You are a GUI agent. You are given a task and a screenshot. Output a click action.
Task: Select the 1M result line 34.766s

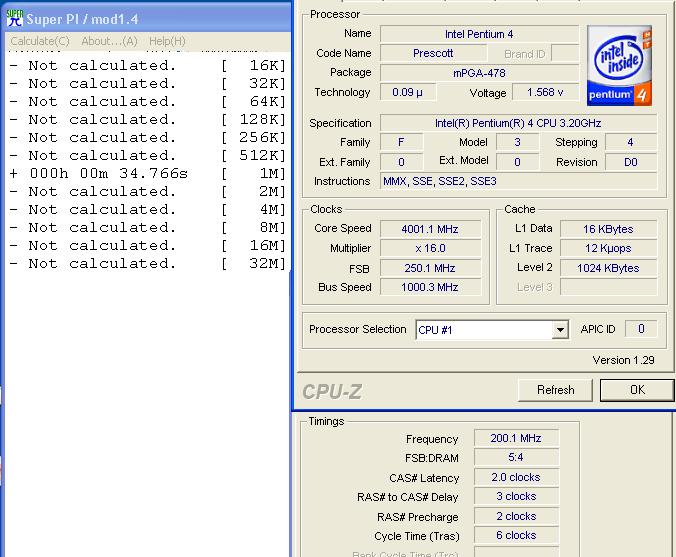(147, 173)
